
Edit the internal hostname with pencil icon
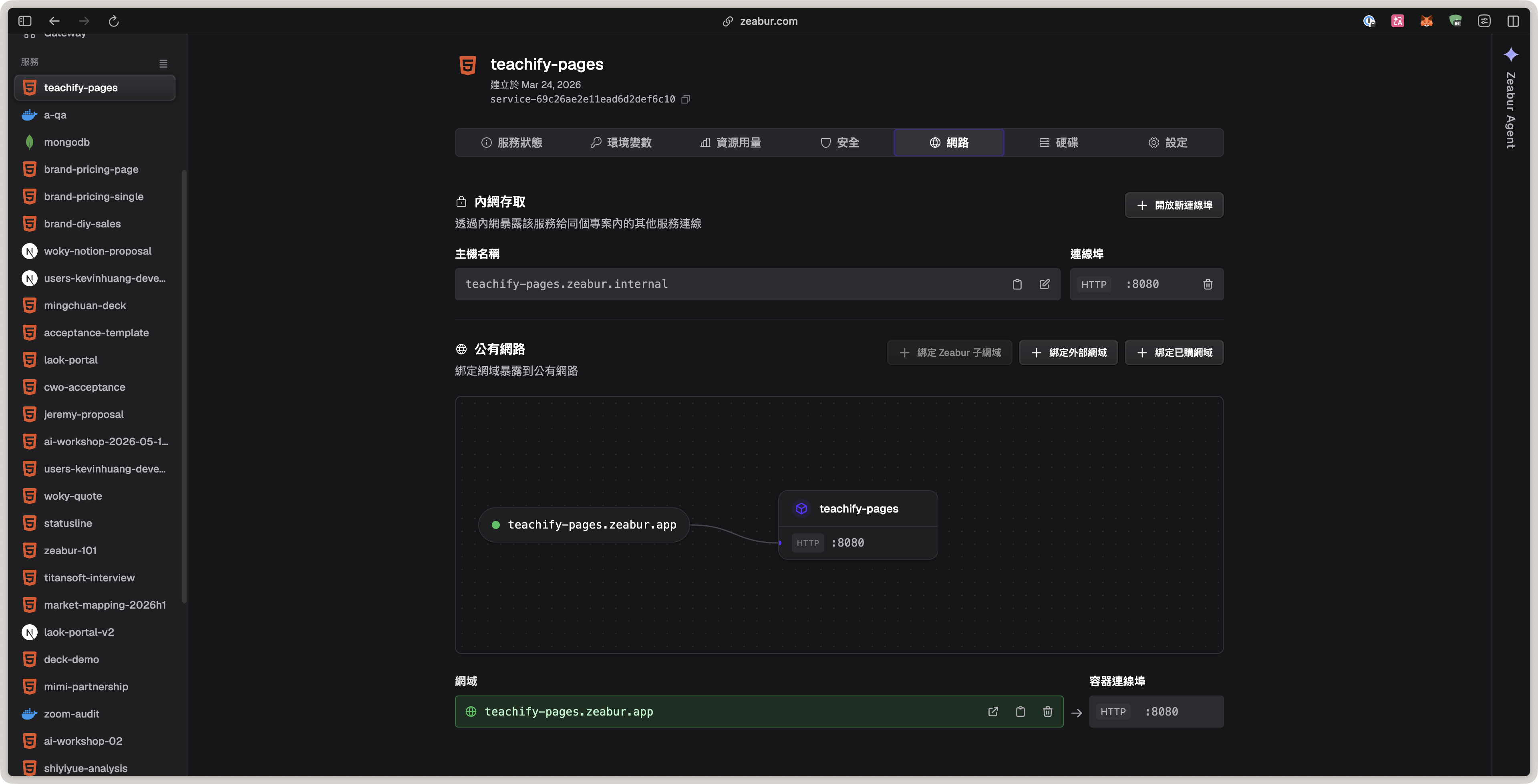[x=1044, y=284]
